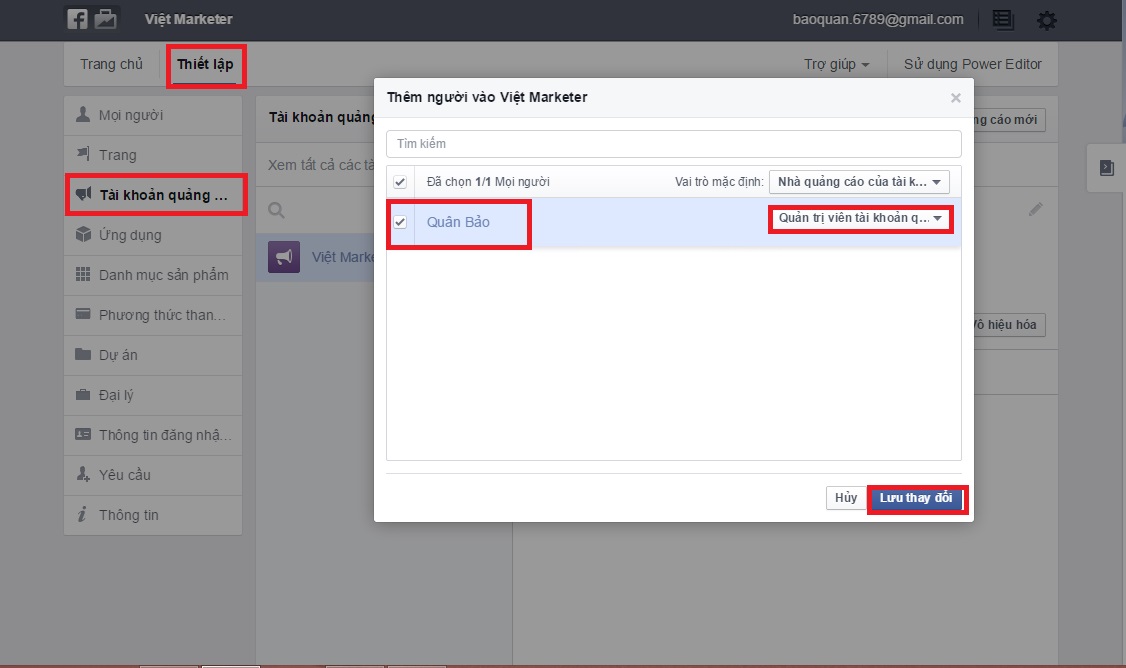Open Đại lý in the sidebar
1126x668 pixels.
[x=153, y=395]
